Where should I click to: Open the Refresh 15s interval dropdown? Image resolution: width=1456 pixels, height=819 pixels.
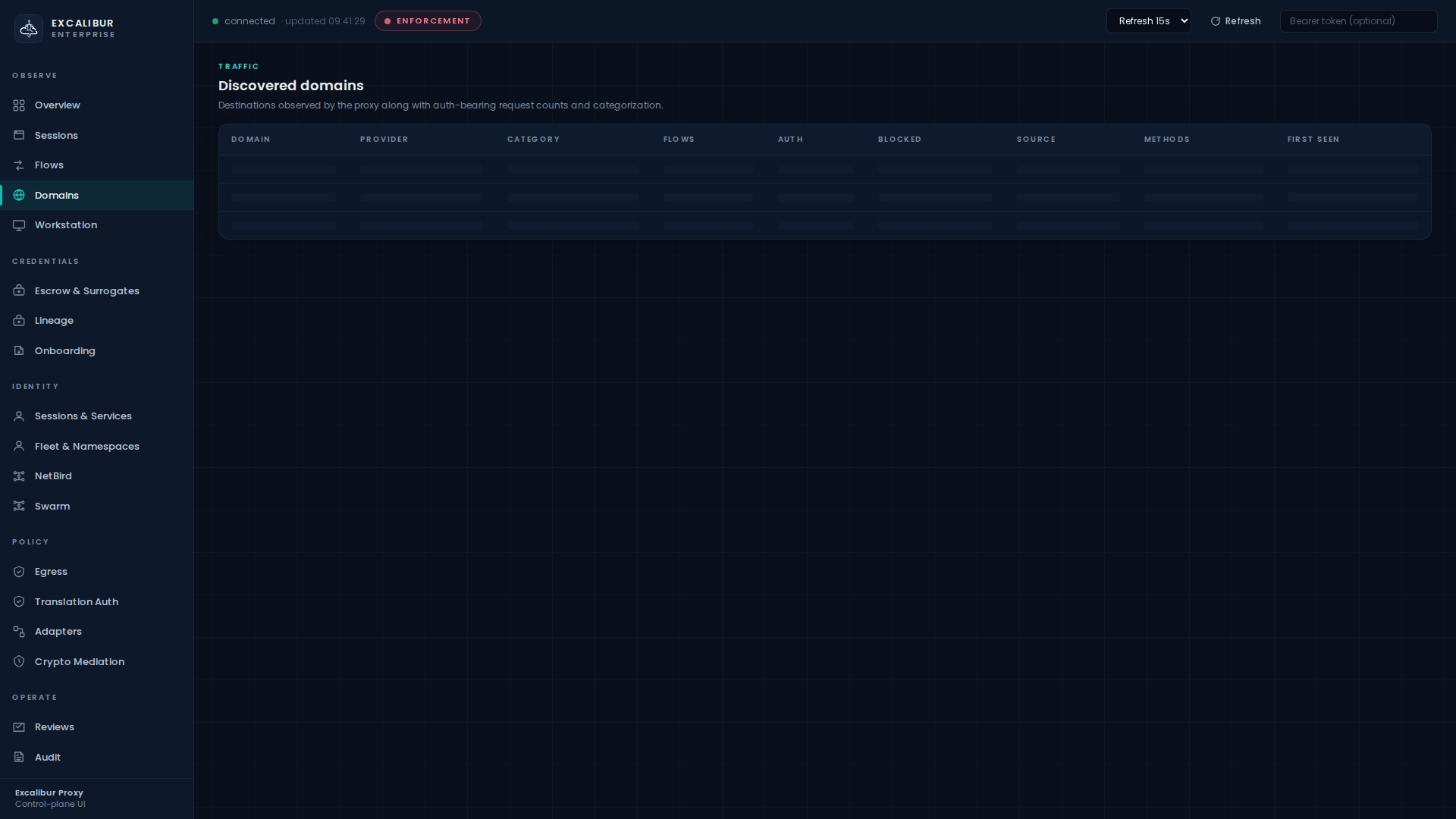[x=1148, y=21]
